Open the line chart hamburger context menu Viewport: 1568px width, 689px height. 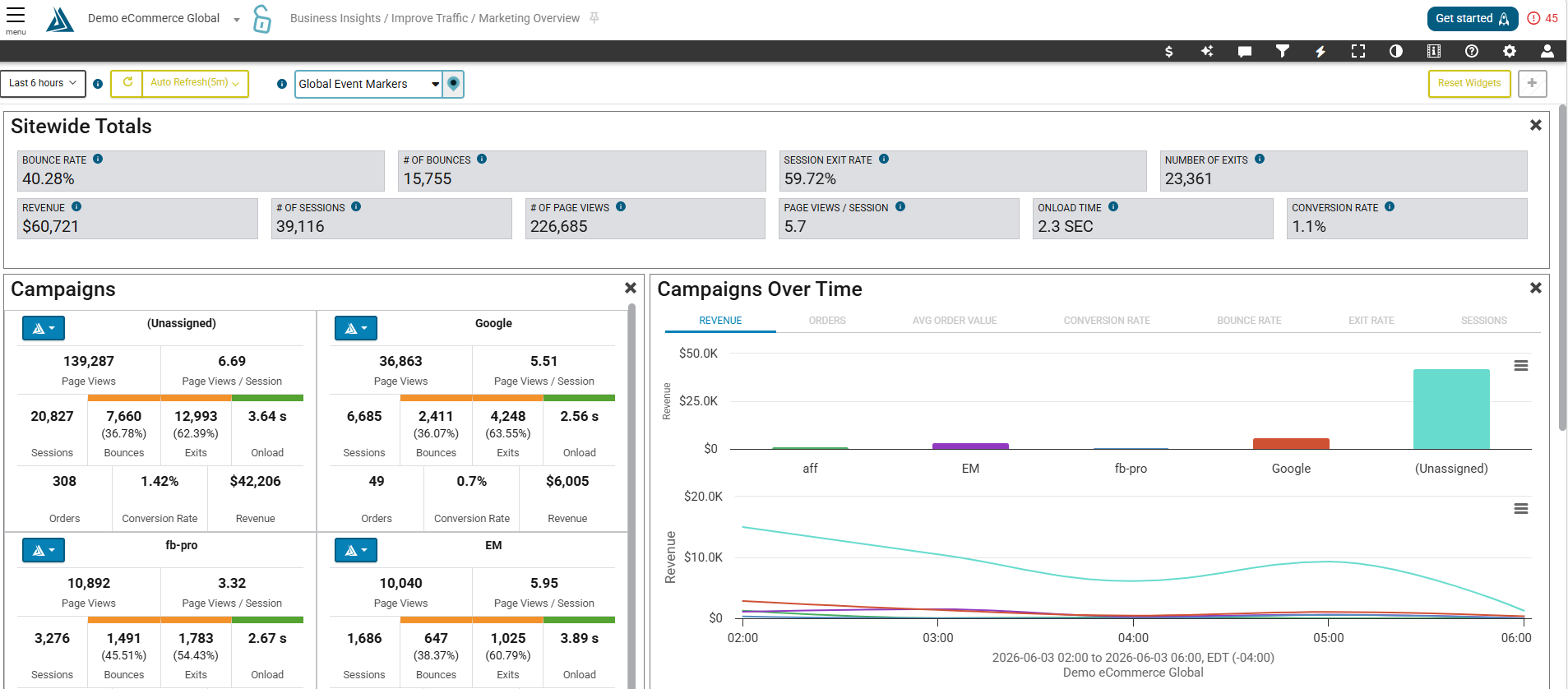tap(1521, 509)
